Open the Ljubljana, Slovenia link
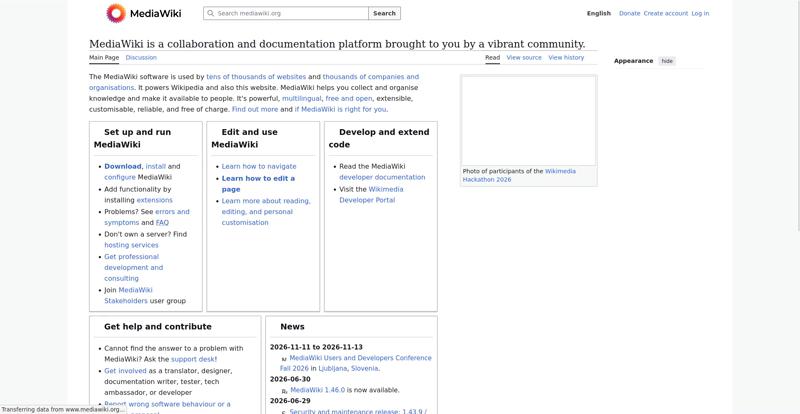This screenshot has width=800, height=414. 348,368
